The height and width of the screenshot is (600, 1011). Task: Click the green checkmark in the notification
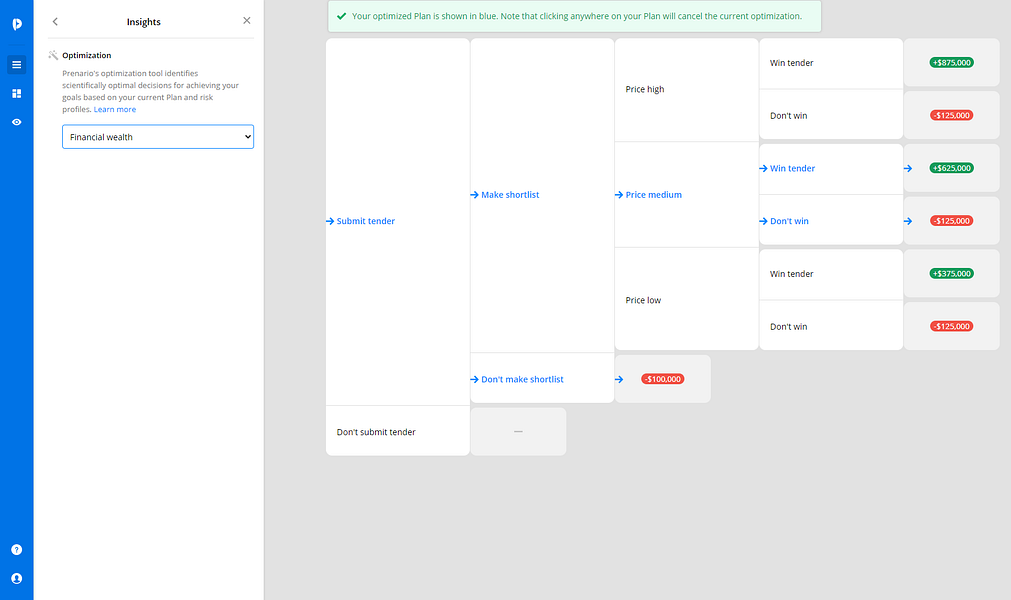coord(342,16)
